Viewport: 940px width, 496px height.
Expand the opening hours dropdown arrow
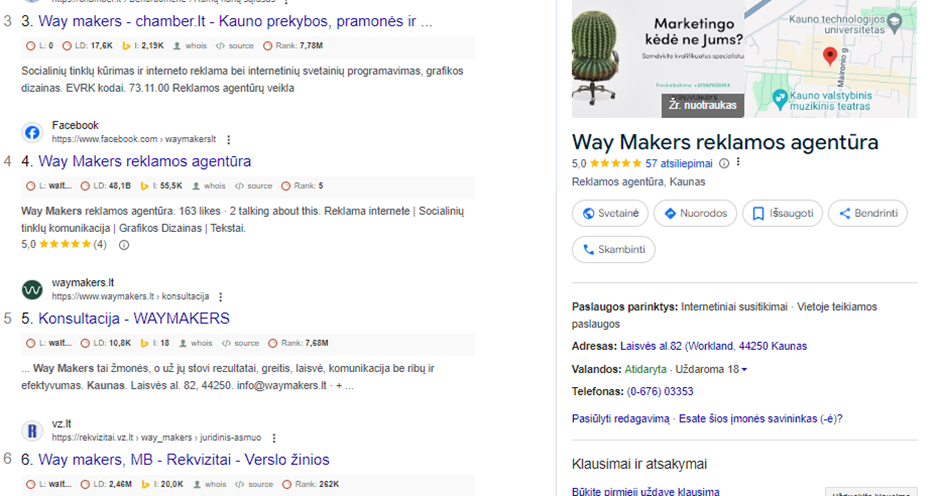(744, 369)
